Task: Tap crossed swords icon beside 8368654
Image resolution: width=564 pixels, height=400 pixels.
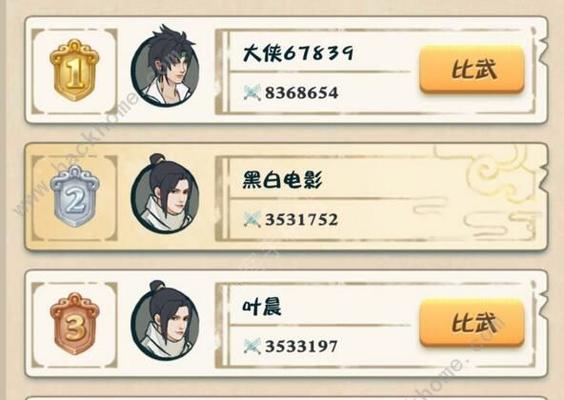Action: [x=252, y=92]
